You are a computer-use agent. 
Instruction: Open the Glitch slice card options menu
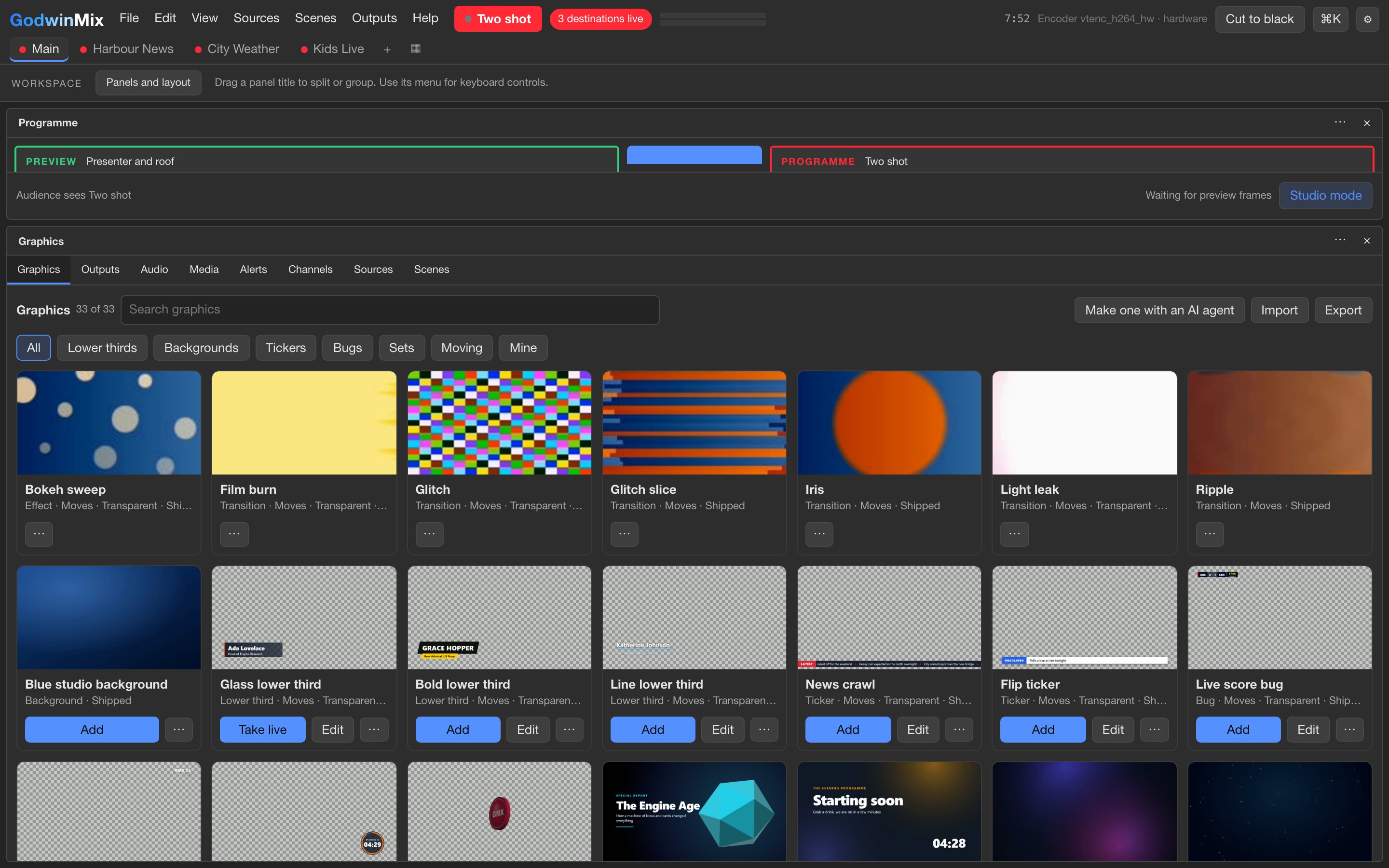625,534
